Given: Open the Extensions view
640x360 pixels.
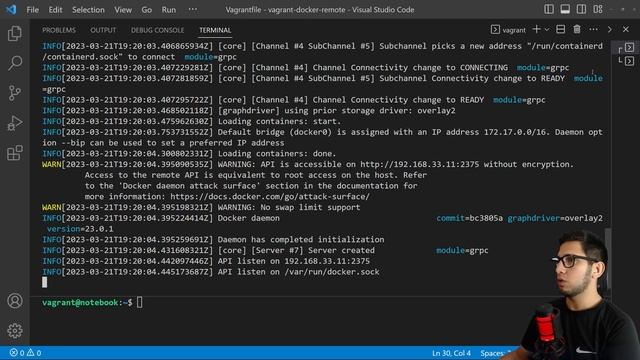Looking at the screenshot, I should click(15, 153).
